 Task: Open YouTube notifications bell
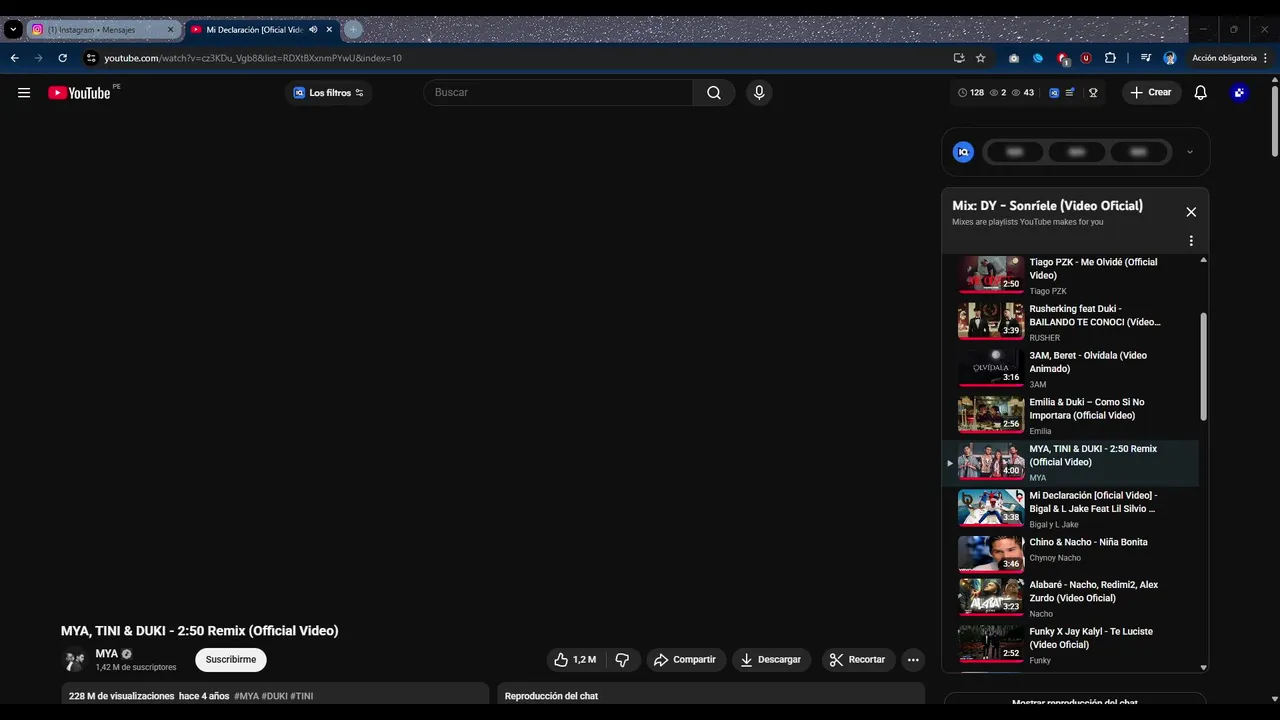[x=1201, y=93]
